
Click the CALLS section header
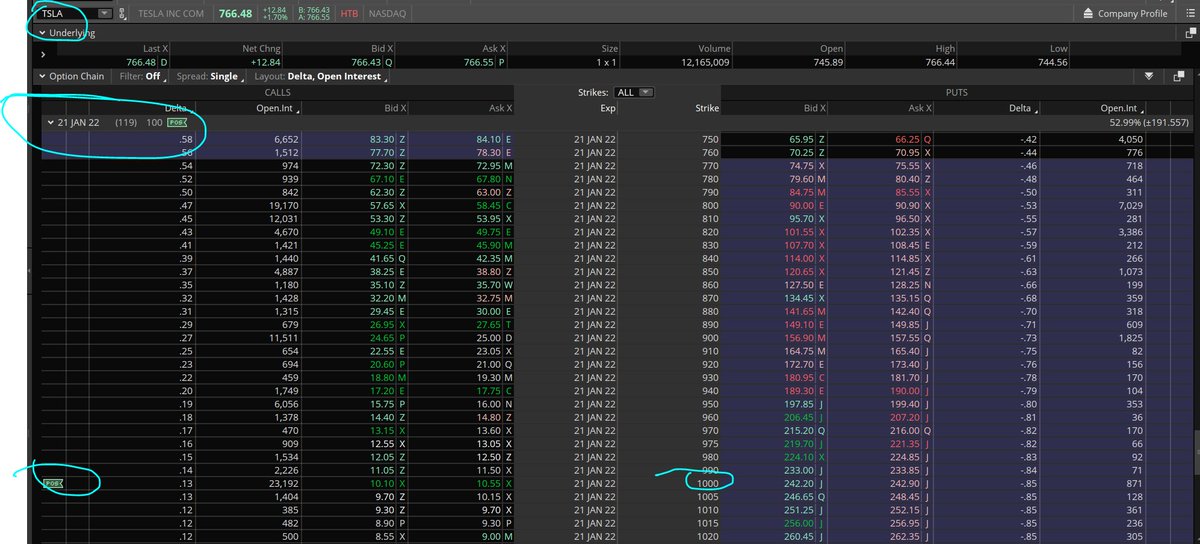pos(278,92)
